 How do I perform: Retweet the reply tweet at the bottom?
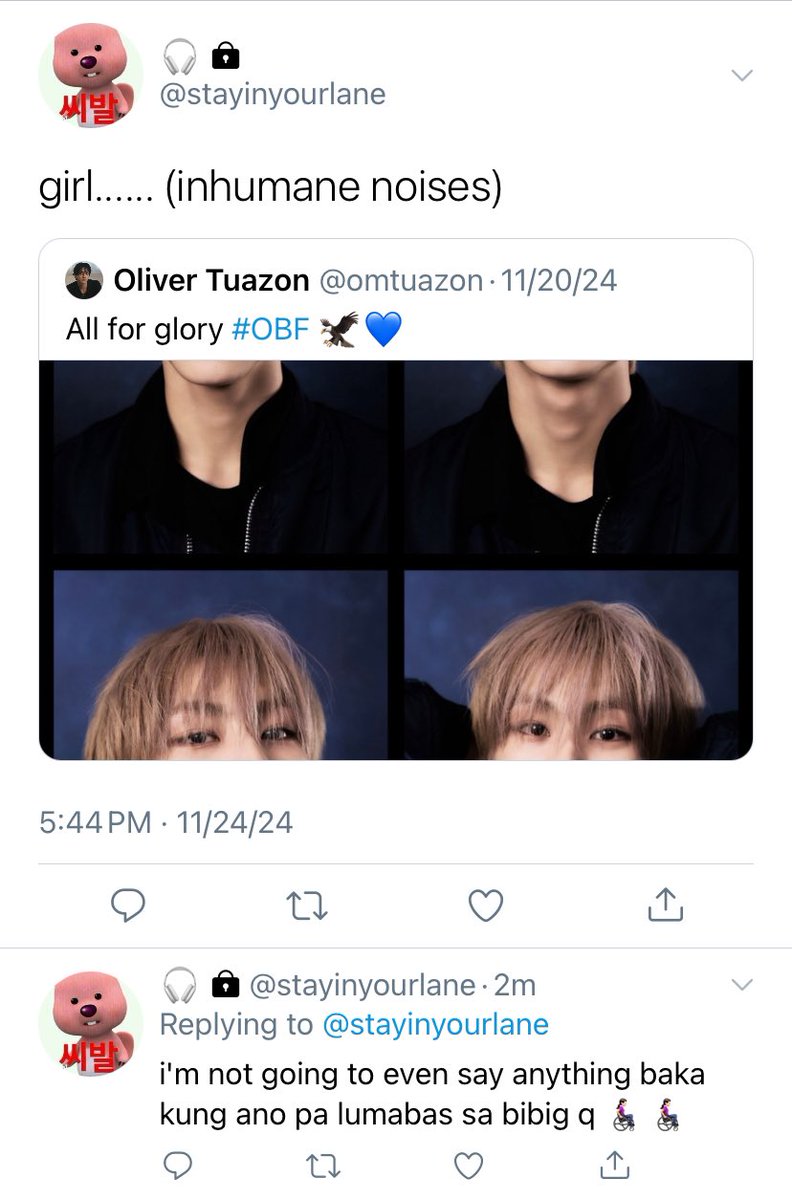tap(322, 1165)
